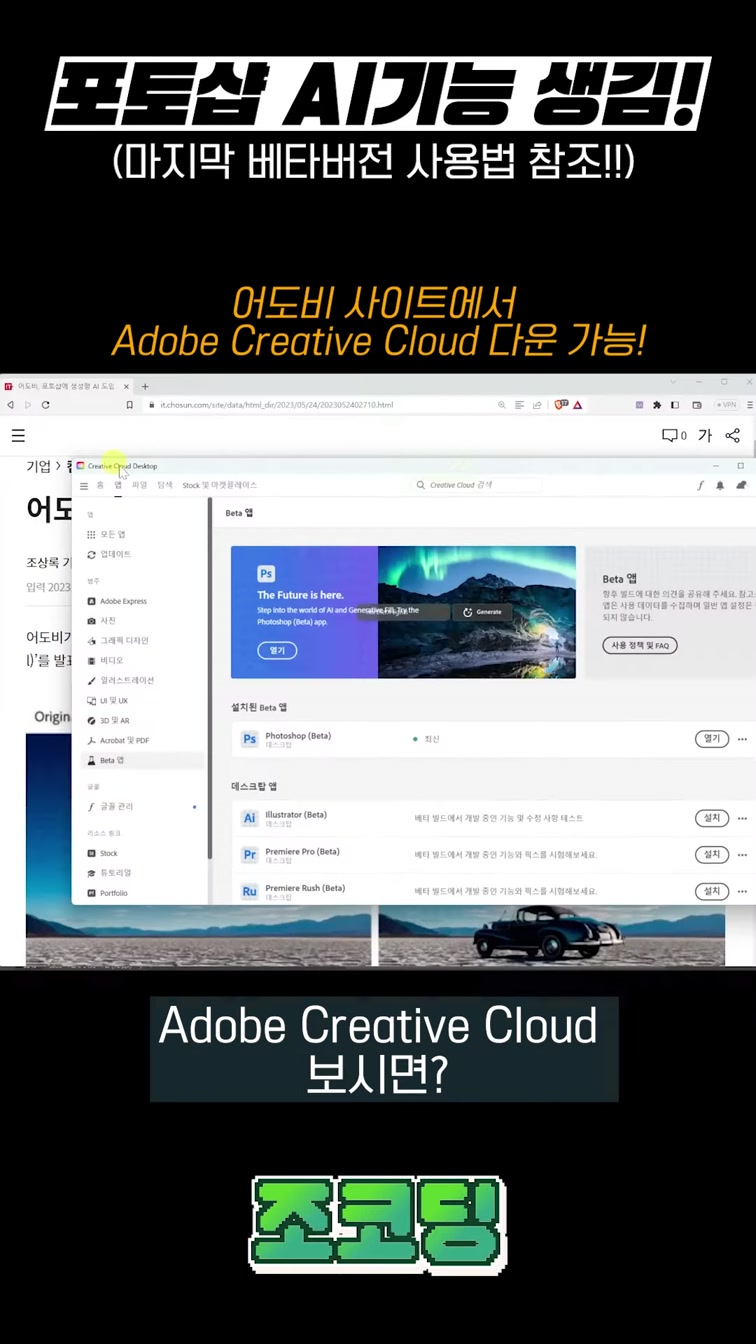Select the 모든 앱 grid icon
Viewport: 756px width, 1344px height.
pyautogui.click(x=92, y=535)
